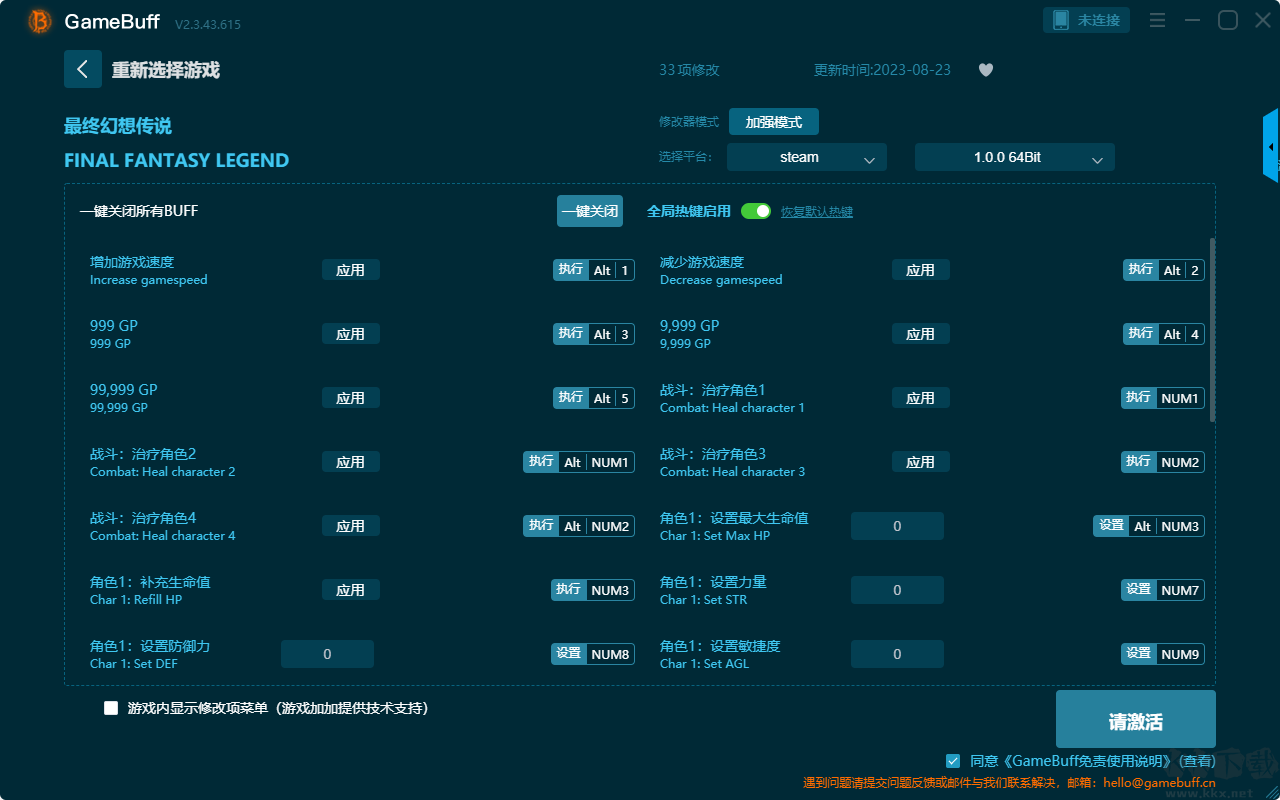Expand the blue side panel arrow tab
The image size is (1280, 800).
click(1271, 146)
